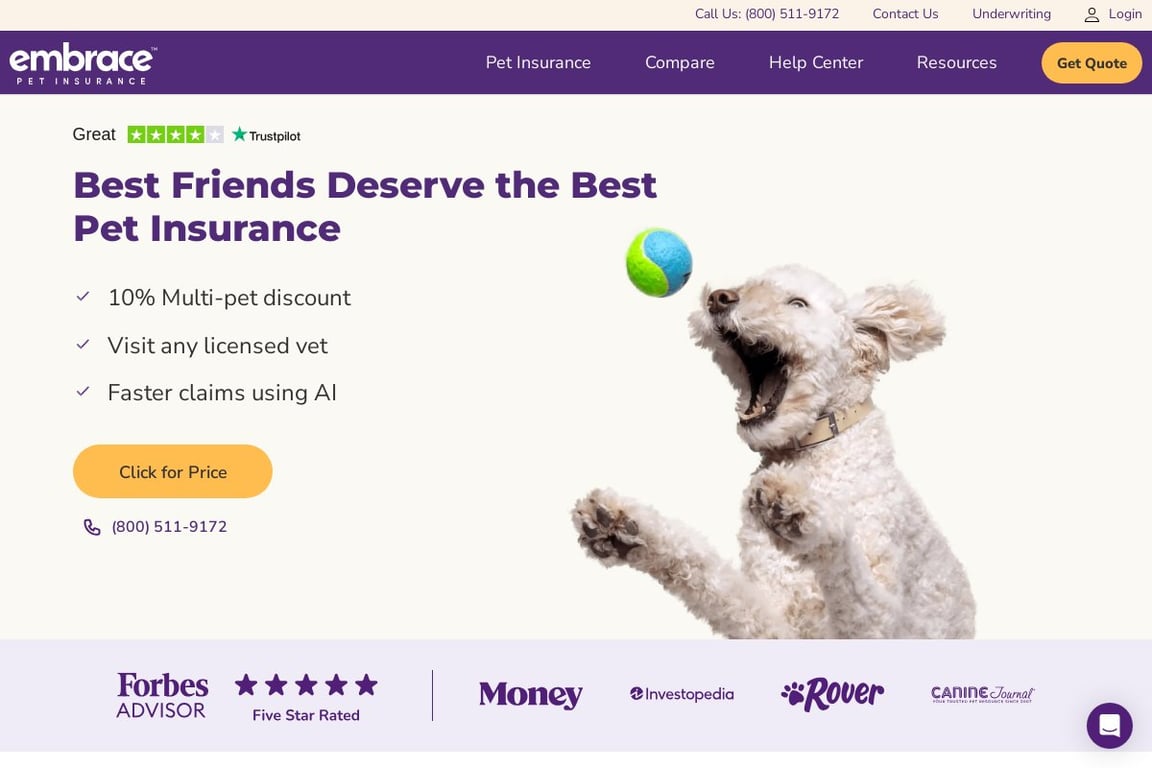Open the live chat bubble
The height and width of the screenshot is (768, 1152).
click(1109, 725)
